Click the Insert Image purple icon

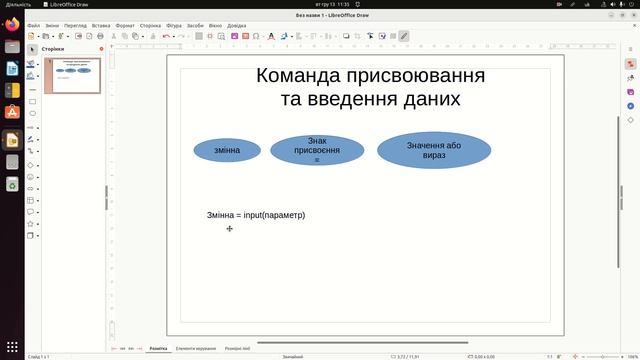(234, 36)
